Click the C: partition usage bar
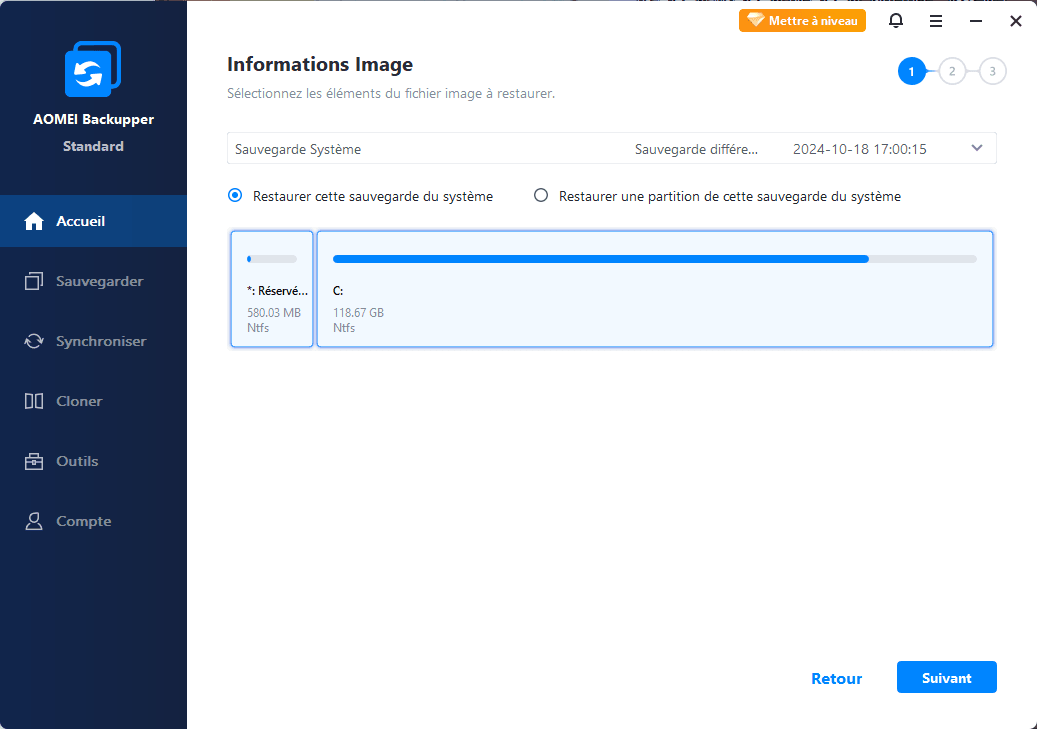 [x=655, y=259]
